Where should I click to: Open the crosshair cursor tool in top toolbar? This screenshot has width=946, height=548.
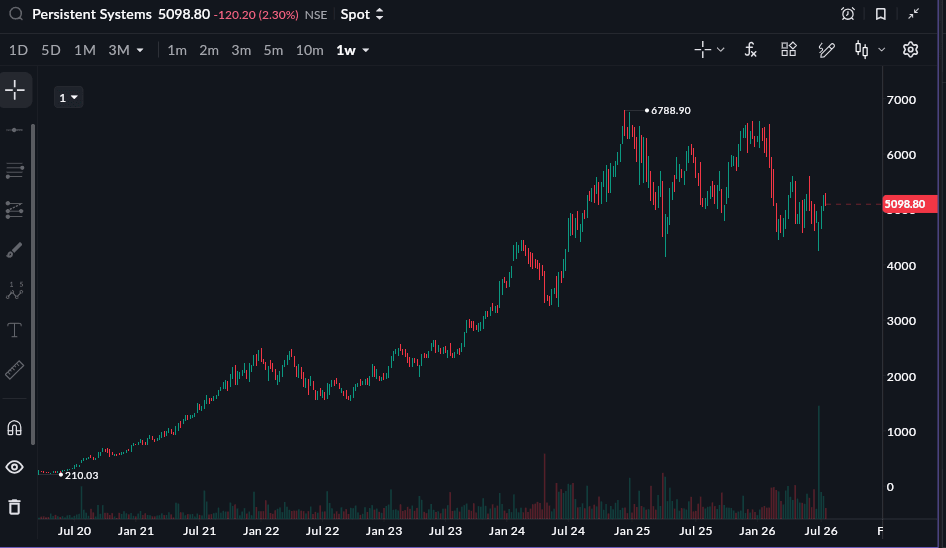(702, 50)
